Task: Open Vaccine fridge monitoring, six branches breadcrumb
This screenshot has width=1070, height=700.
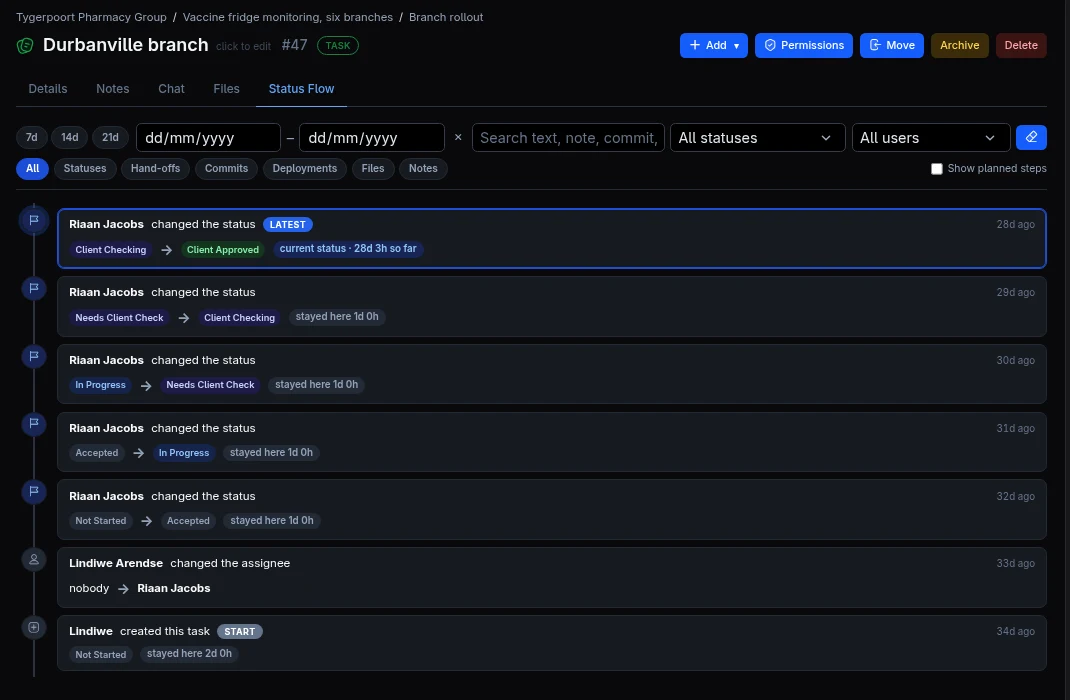Action: 288,17
